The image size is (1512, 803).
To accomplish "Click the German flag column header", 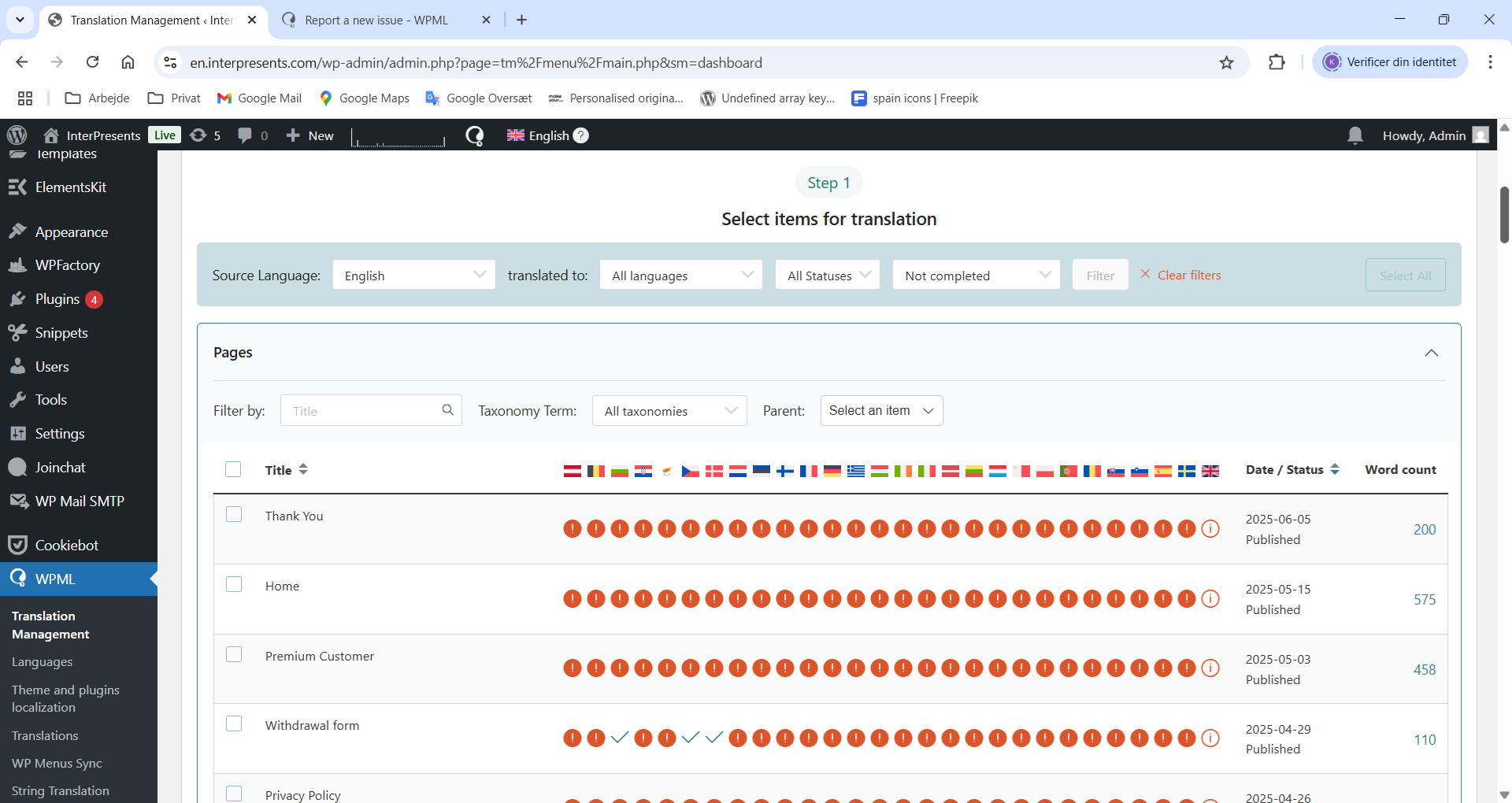I will 832,471.
